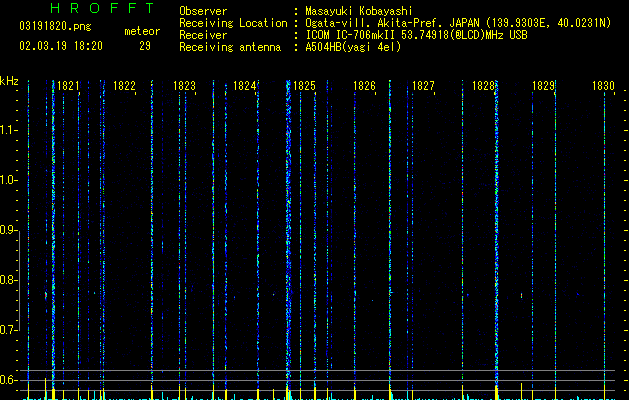This screenshot has width=629, height=400.
Task: Click the 1822 time marker
Action: click(124, 86)
